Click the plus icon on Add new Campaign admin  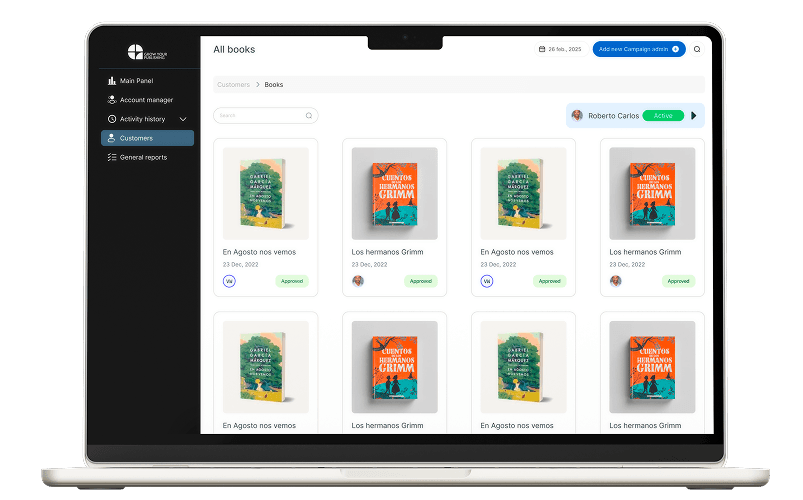point(675,49)
